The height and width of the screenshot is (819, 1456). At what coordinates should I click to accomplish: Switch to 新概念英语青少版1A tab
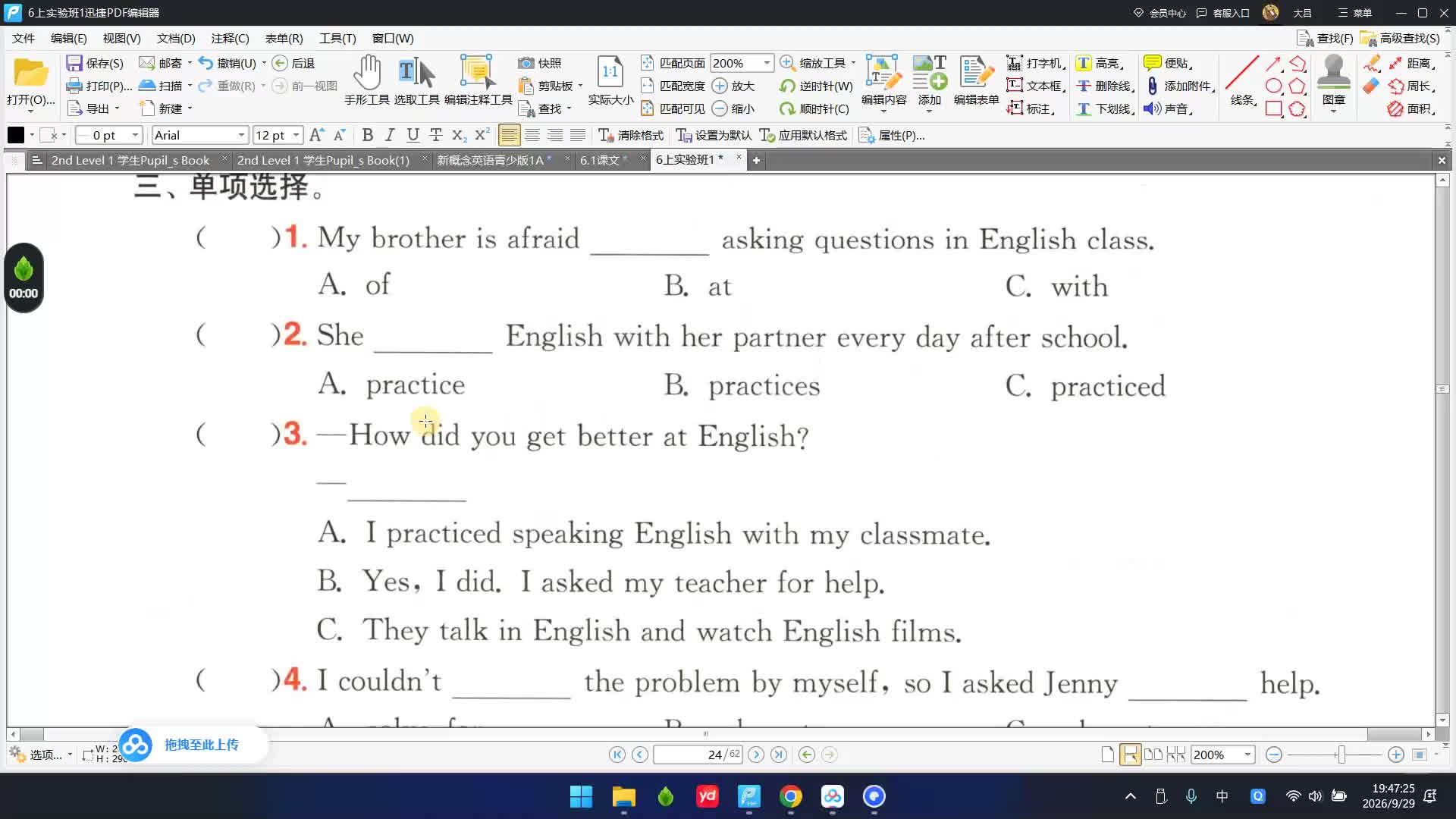click(x=491, y=160)
